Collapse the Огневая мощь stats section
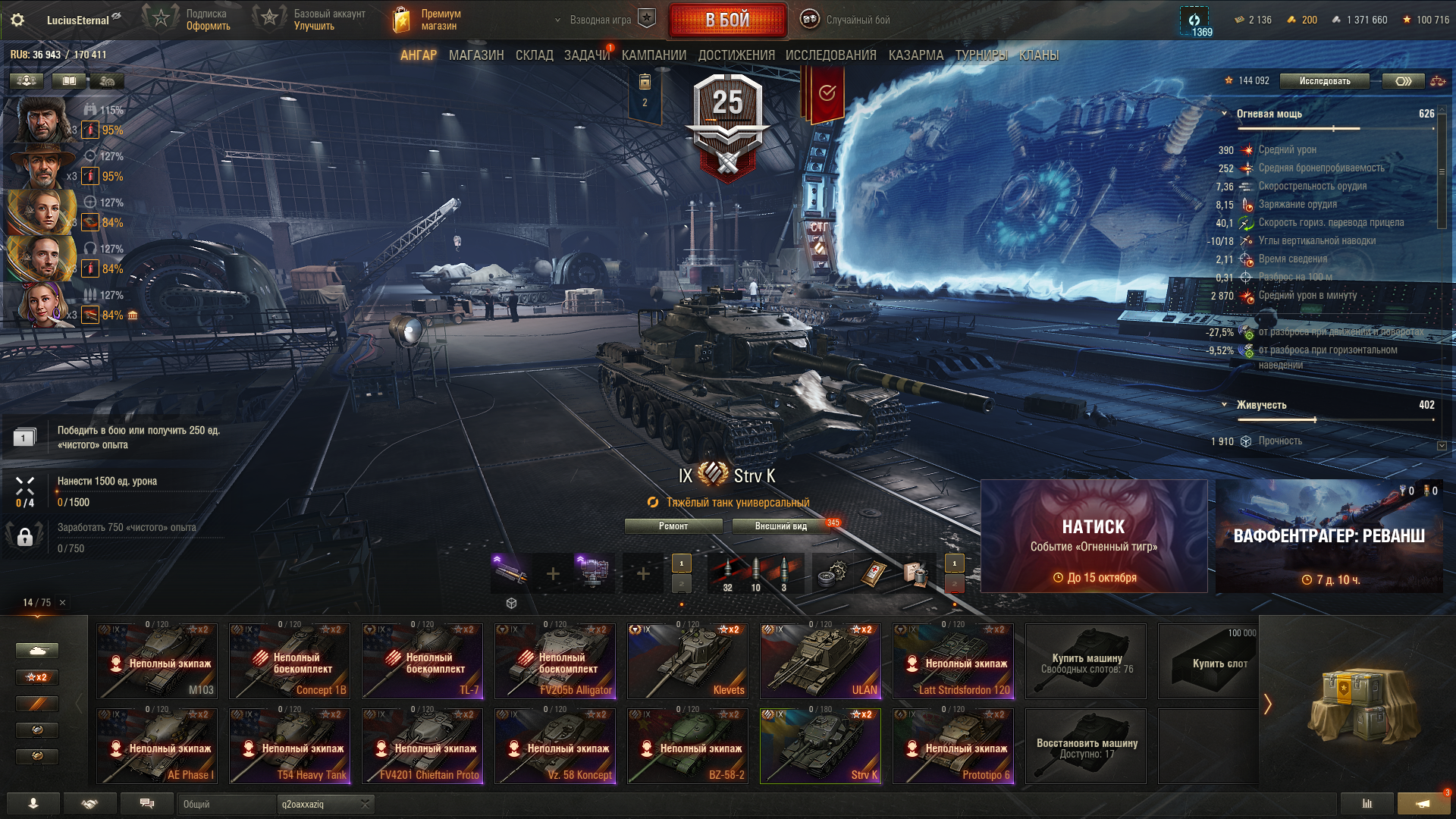 [1224, 114]
